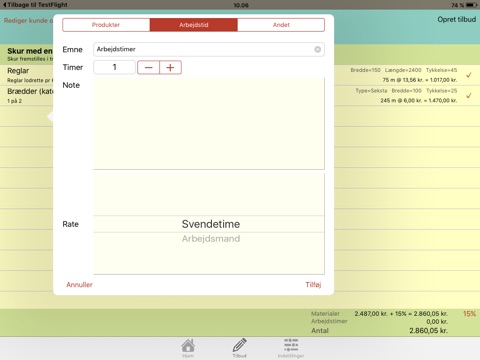480x360 pixels.
Task: Tap the battery indicator in status bar
Action: [x=472, y=5]
